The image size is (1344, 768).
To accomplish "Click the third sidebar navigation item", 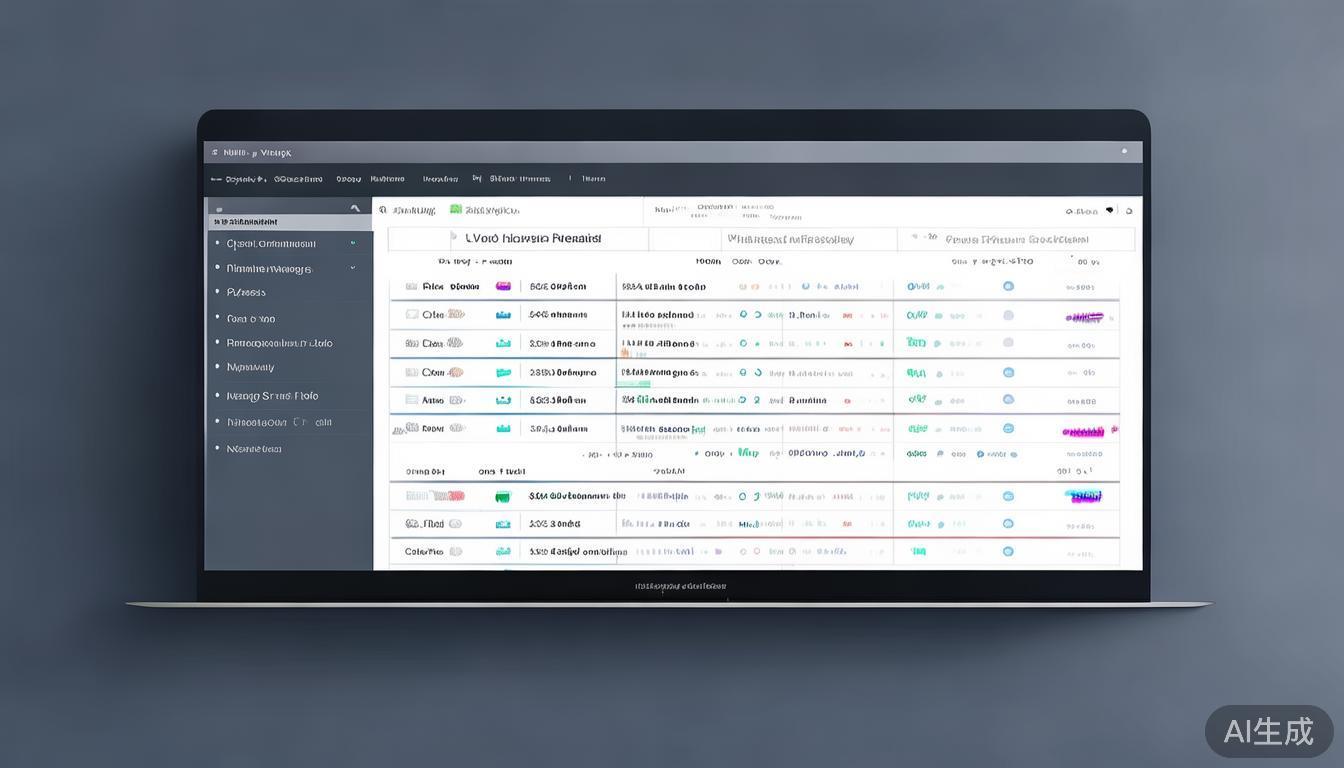I will pyautogui.click(x=246, y=293).
